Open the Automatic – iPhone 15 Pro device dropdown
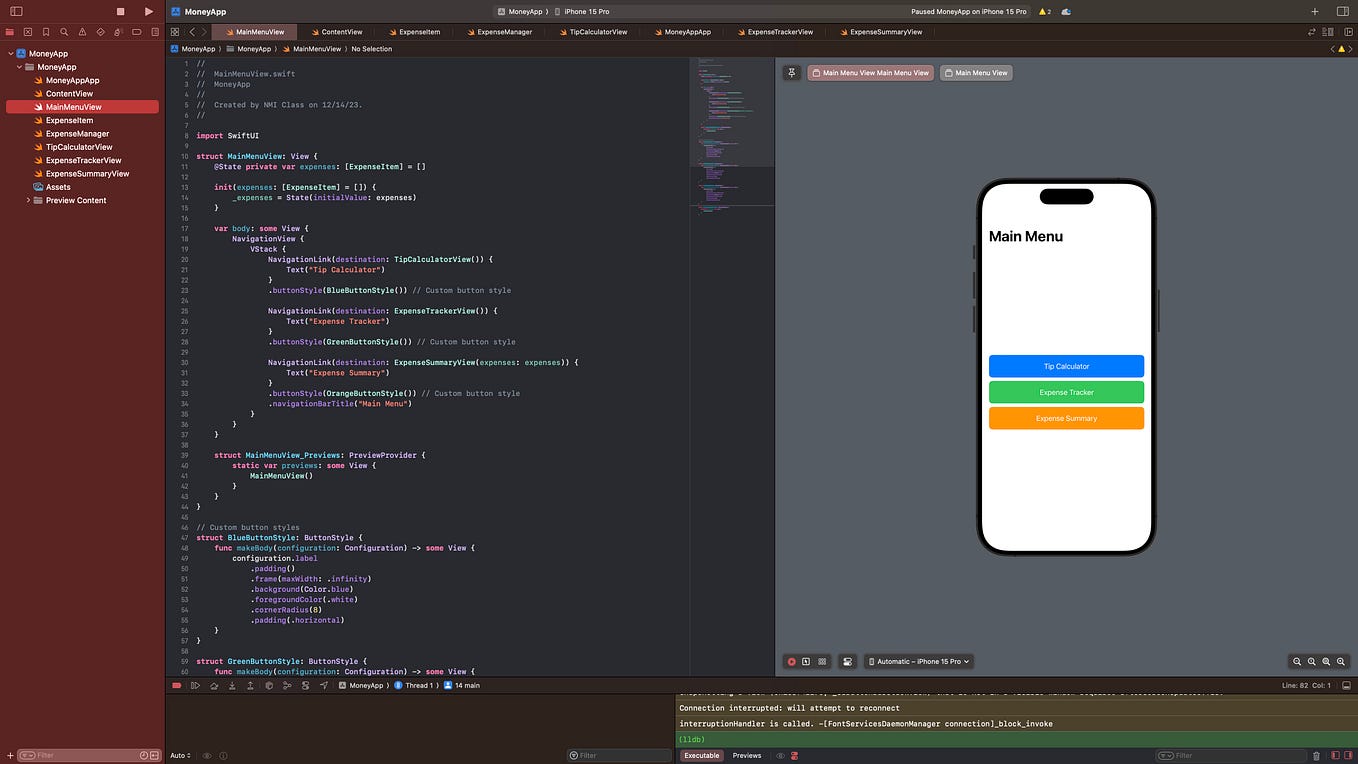 coord(918,661)
